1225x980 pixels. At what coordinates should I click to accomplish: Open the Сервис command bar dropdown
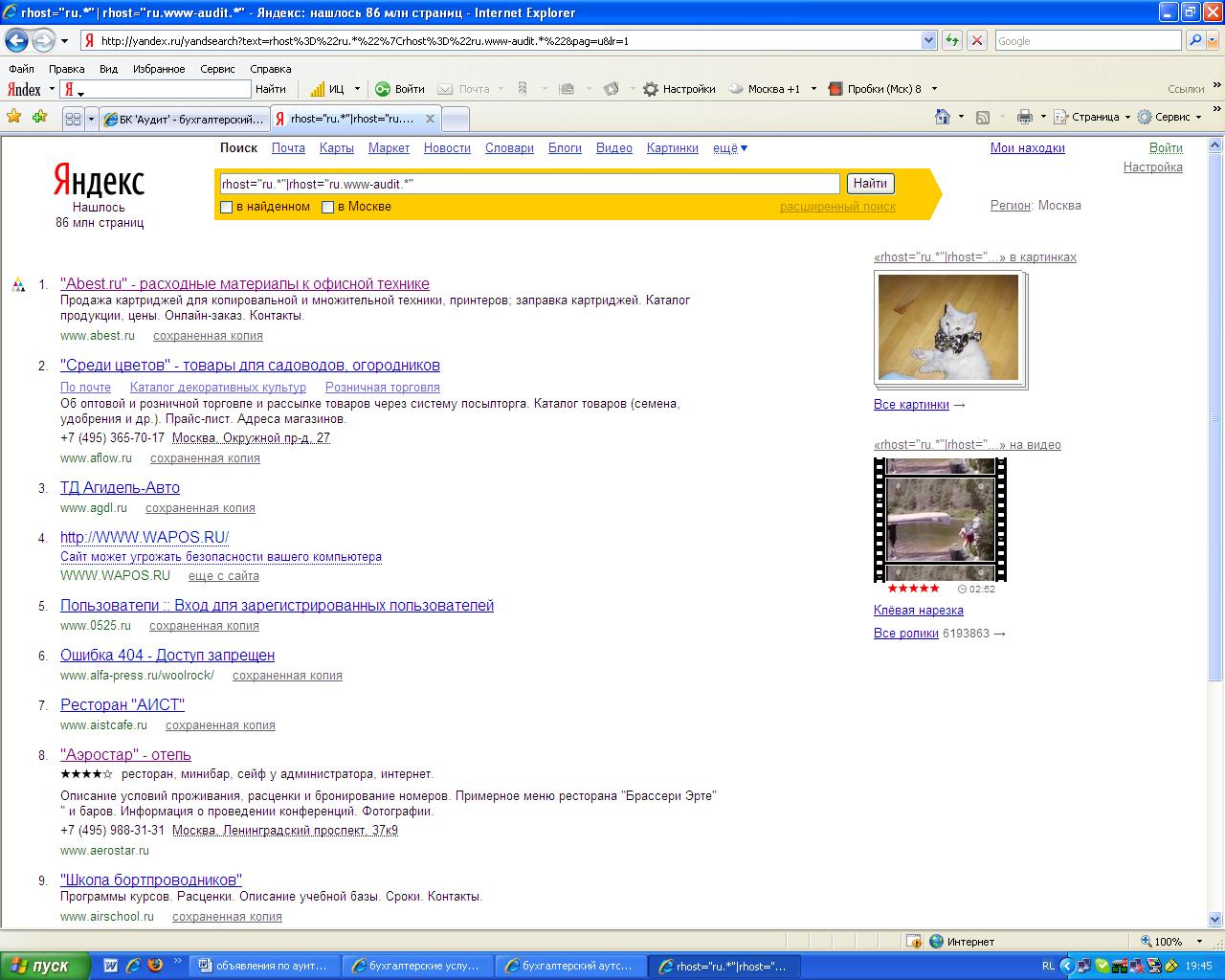(x=1199, y=118)
